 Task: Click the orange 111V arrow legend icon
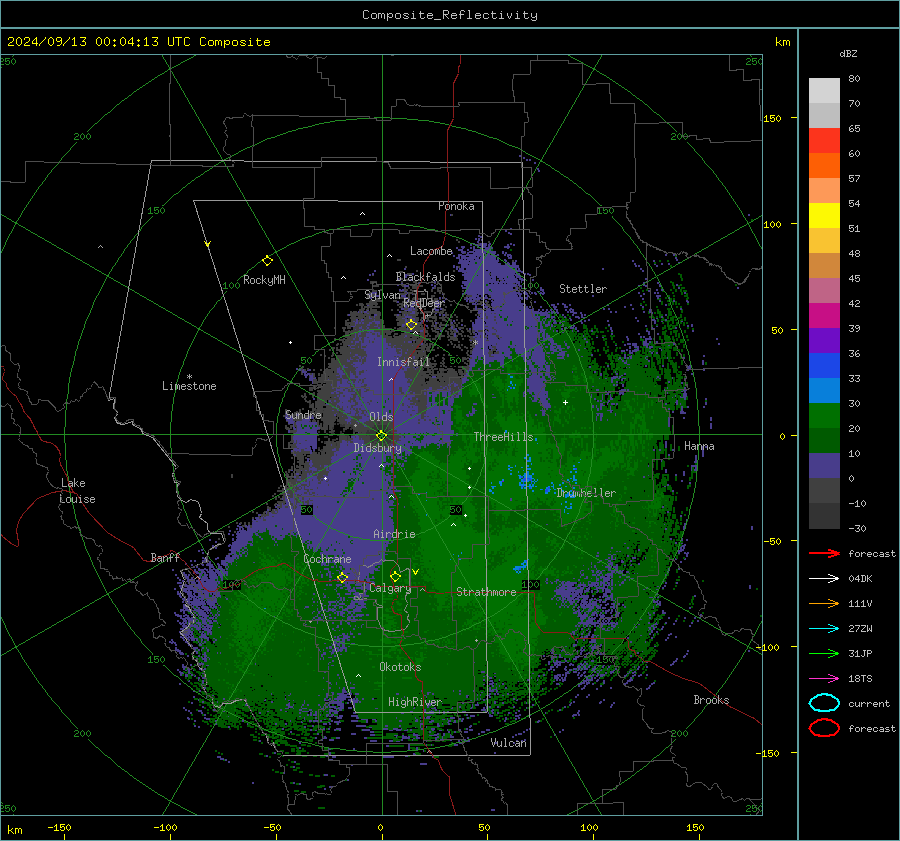(824, 603)
